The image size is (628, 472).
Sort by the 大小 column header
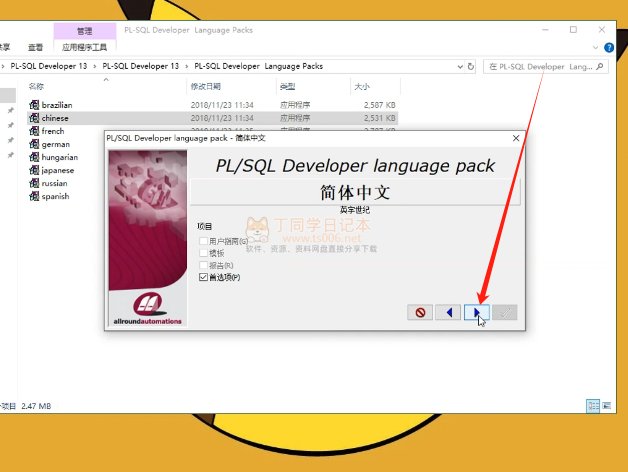pyautogui.click(x=362, y=86)
